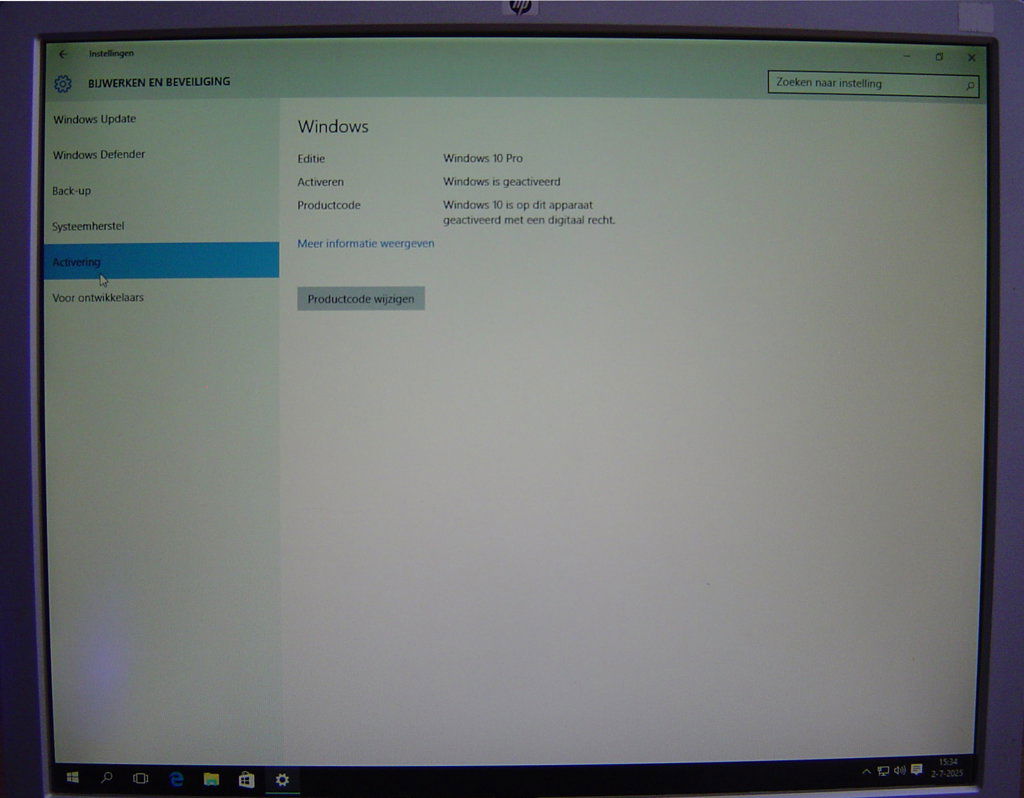Click the Windows heading
Screen dimensions: 1024x798
pos(333,127)
